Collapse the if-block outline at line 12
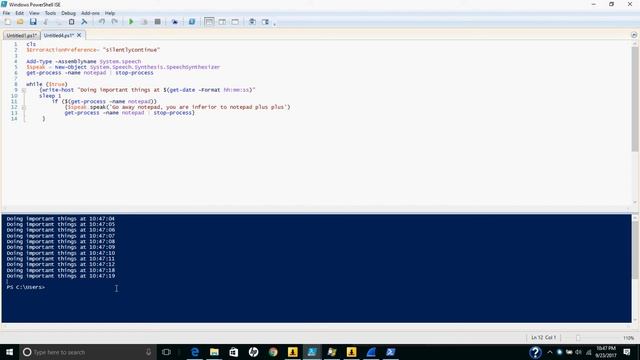The image size is (640, 360). 24,107
